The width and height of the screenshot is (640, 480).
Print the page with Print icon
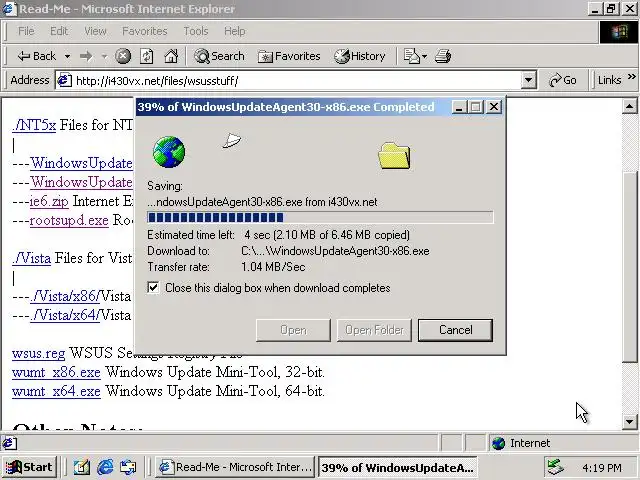coord(443,56)
